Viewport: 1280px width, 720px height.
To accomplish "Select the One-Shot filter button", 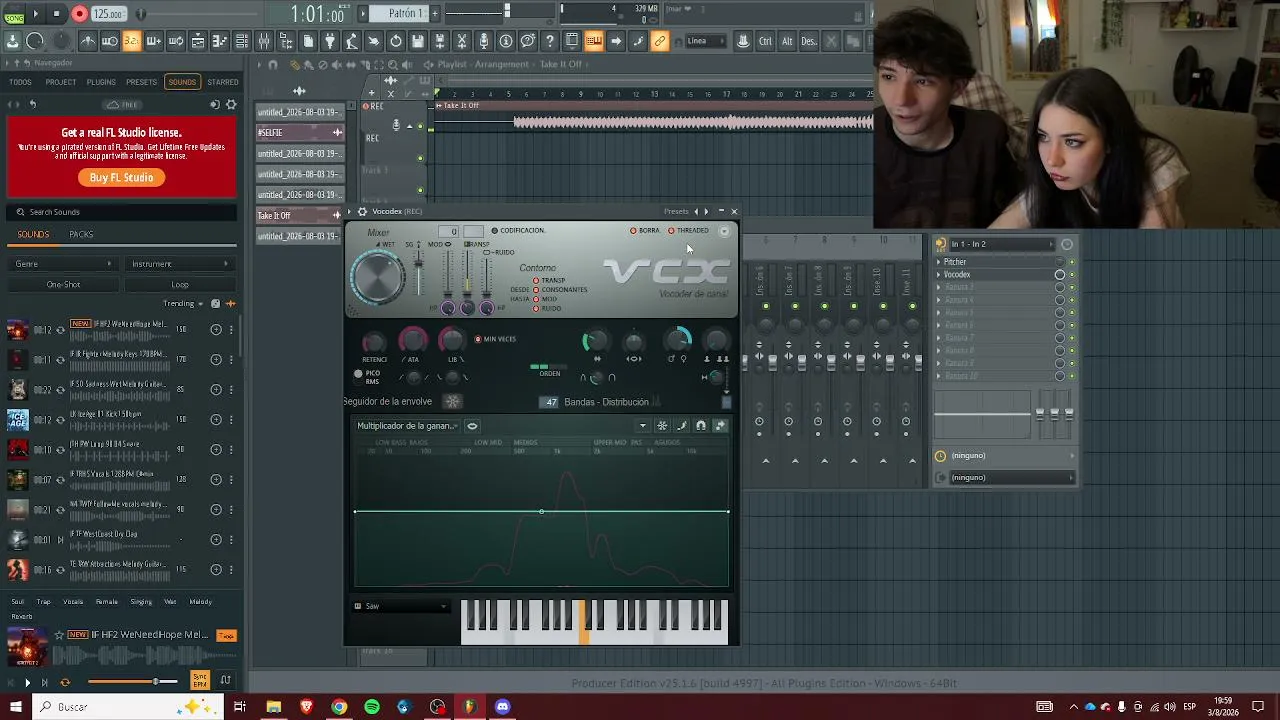I will [63, 284].
